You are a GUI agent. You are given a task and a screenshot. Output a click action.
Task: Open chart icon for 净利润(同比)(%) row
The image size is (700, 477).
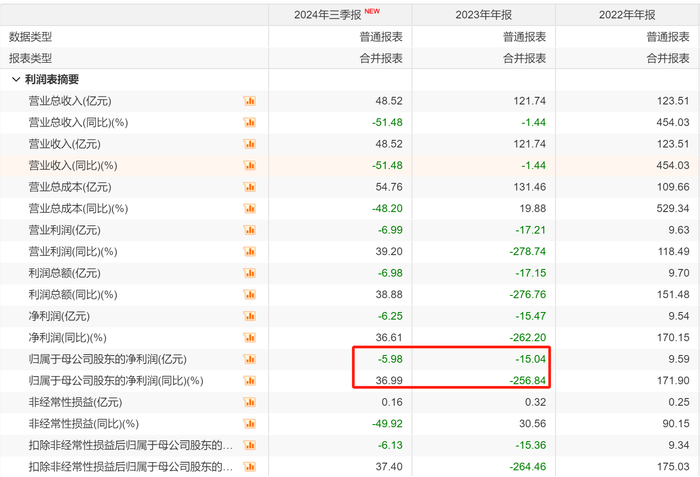click(250, 338)
